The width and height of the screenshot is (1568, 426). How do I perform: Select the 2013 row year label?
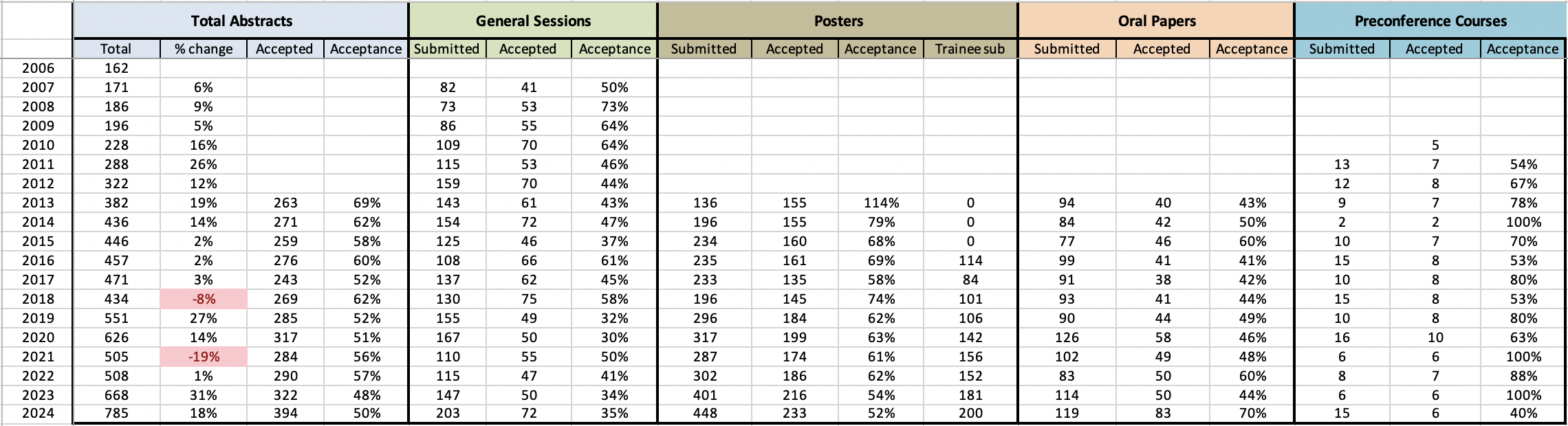coord(38,203)
